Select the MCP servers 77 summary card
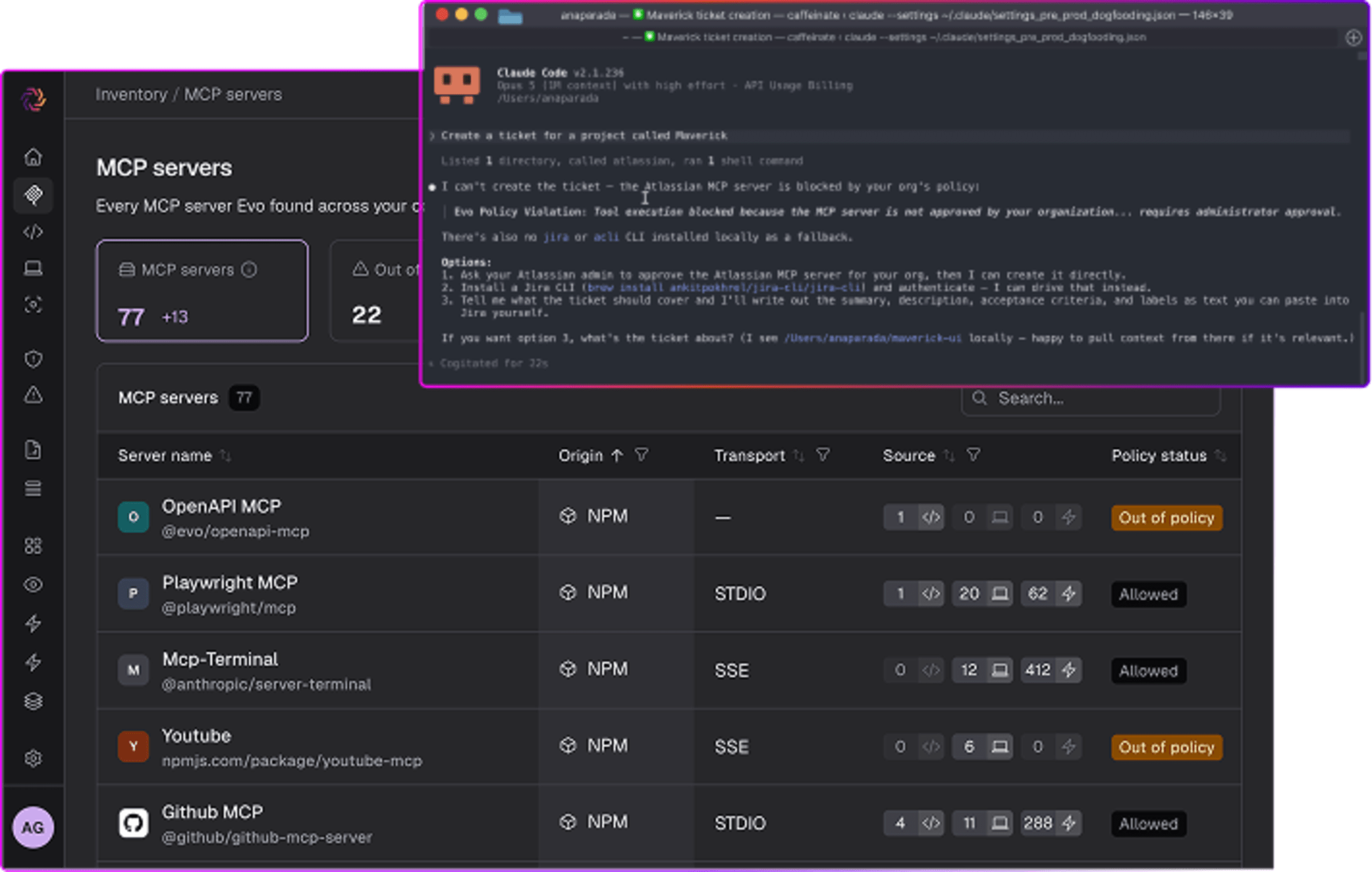 [202, 290]
